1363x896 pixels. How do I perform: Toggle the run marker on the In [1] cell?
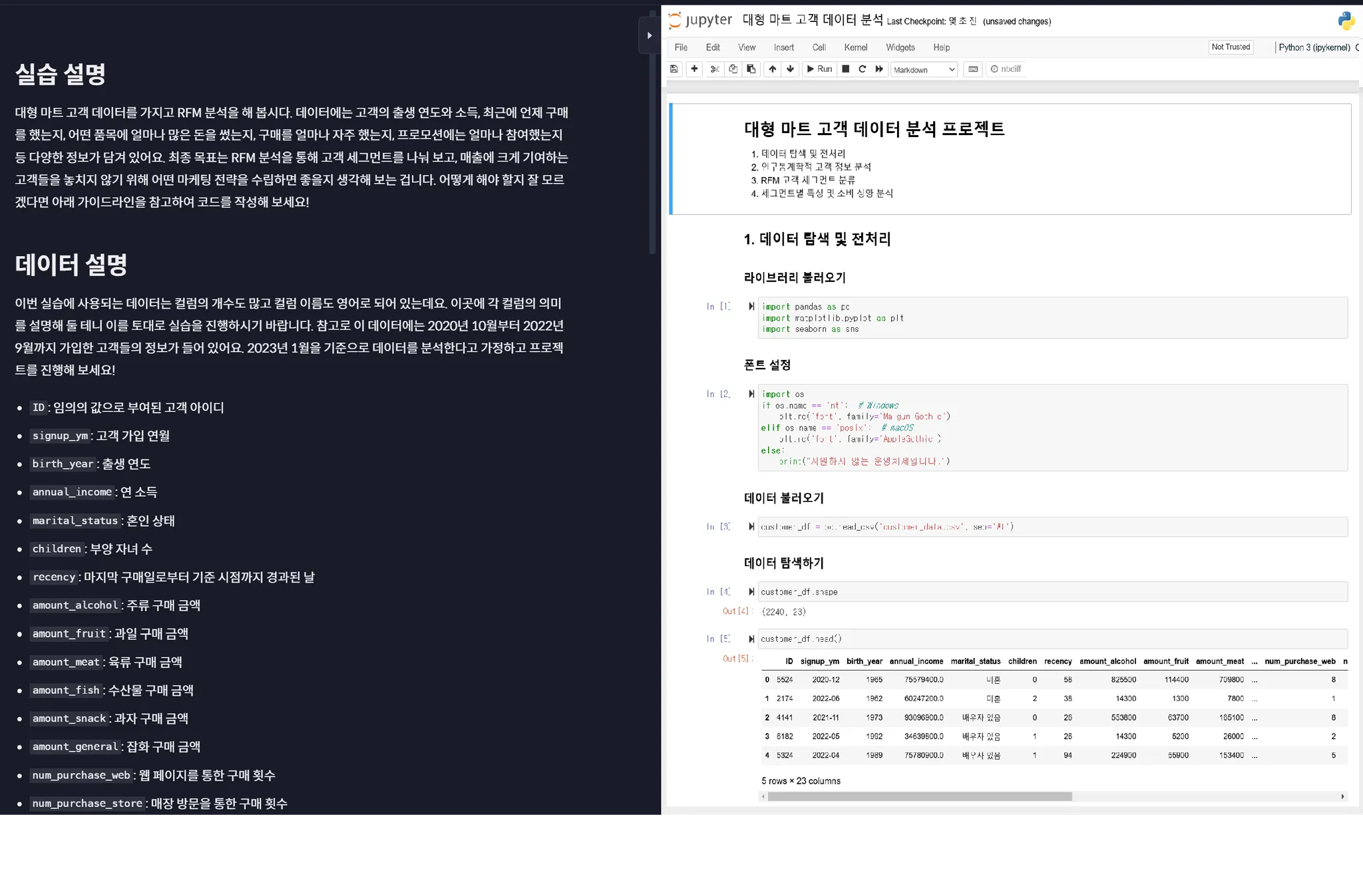point(751,307)
